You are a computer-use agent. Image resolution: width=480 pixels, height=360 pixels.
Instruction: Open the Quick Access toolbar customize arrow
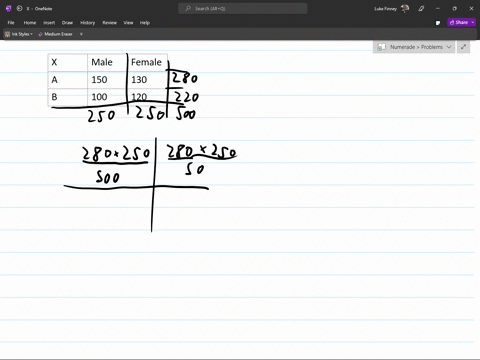tap(81, 34)
